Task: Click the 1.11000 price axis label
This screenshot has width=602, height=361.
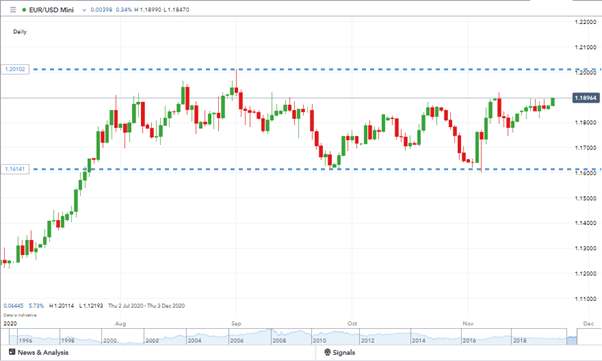Action: (585, 299)
